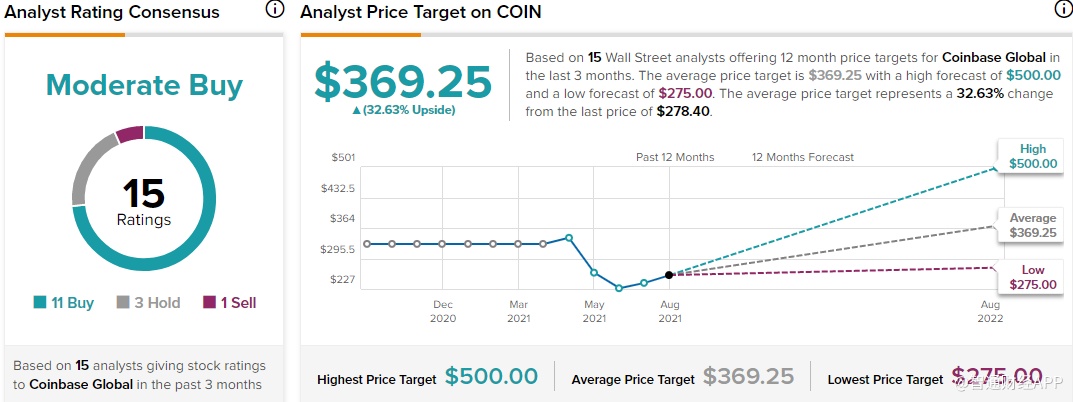1073x402 pixels.
Task: Click the purple Sell legend square
Action: tap(210, 302)
